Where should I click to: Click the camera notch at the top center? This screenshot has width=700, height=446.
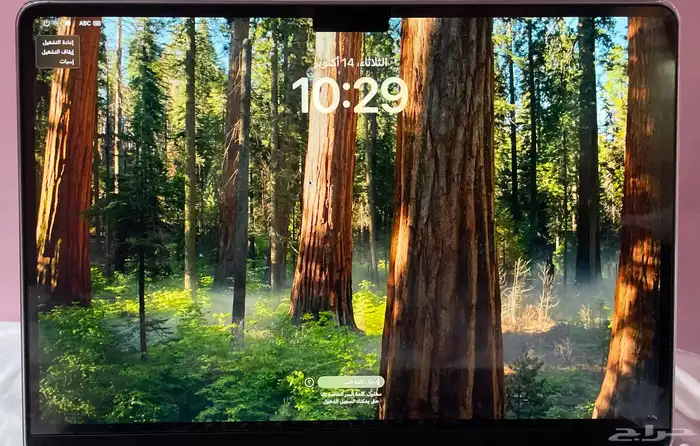pos(350,22)
